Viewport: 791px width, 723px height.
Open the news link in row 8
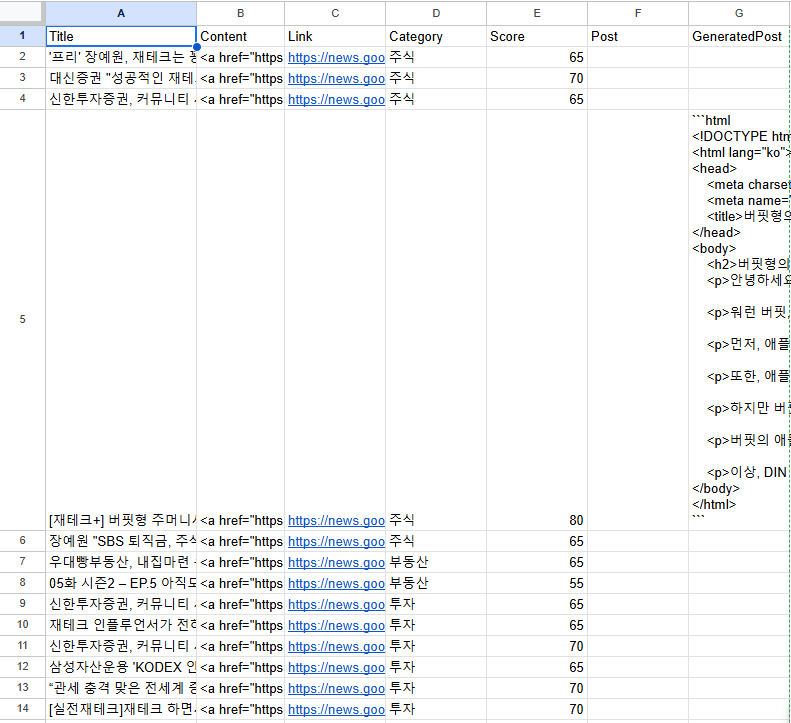[x=336, y=584]
